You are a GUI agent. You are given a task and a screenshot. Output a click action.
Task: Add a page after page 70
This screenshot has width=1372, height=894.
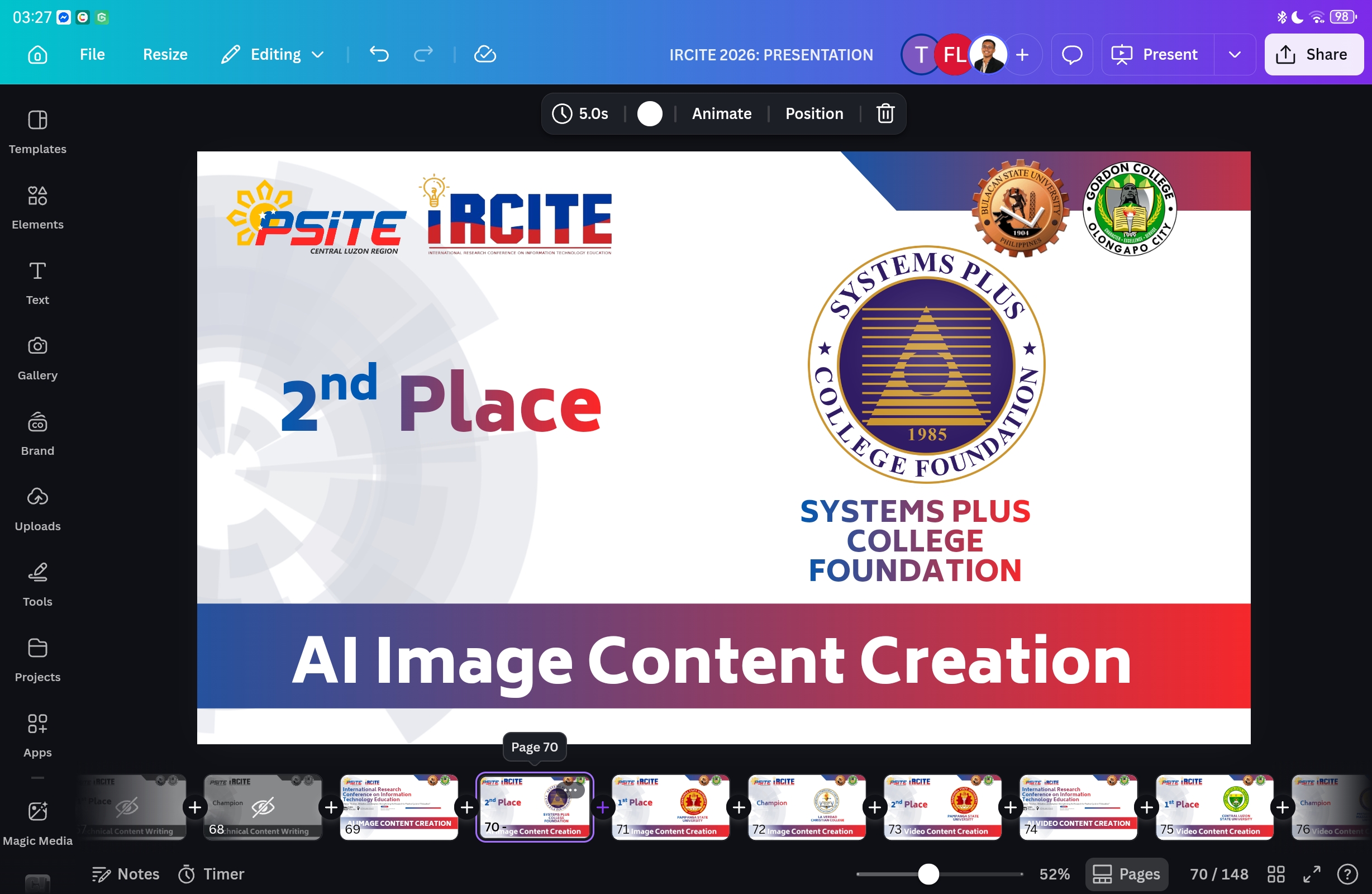(603, 807)
